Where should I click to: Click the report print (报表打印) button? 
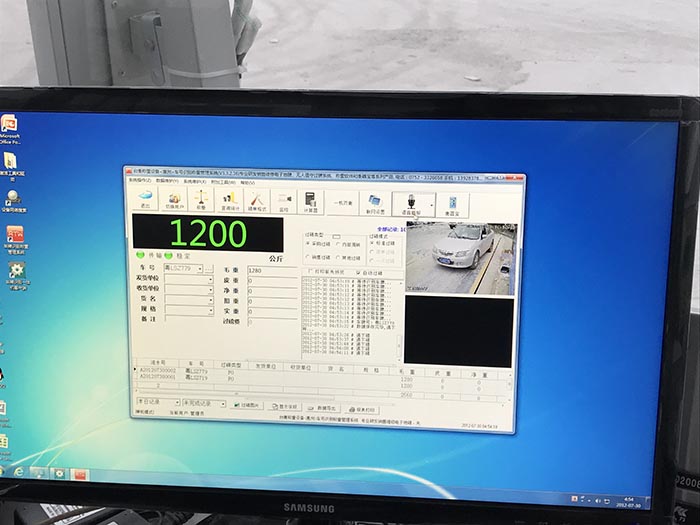[x=362, y=409]
